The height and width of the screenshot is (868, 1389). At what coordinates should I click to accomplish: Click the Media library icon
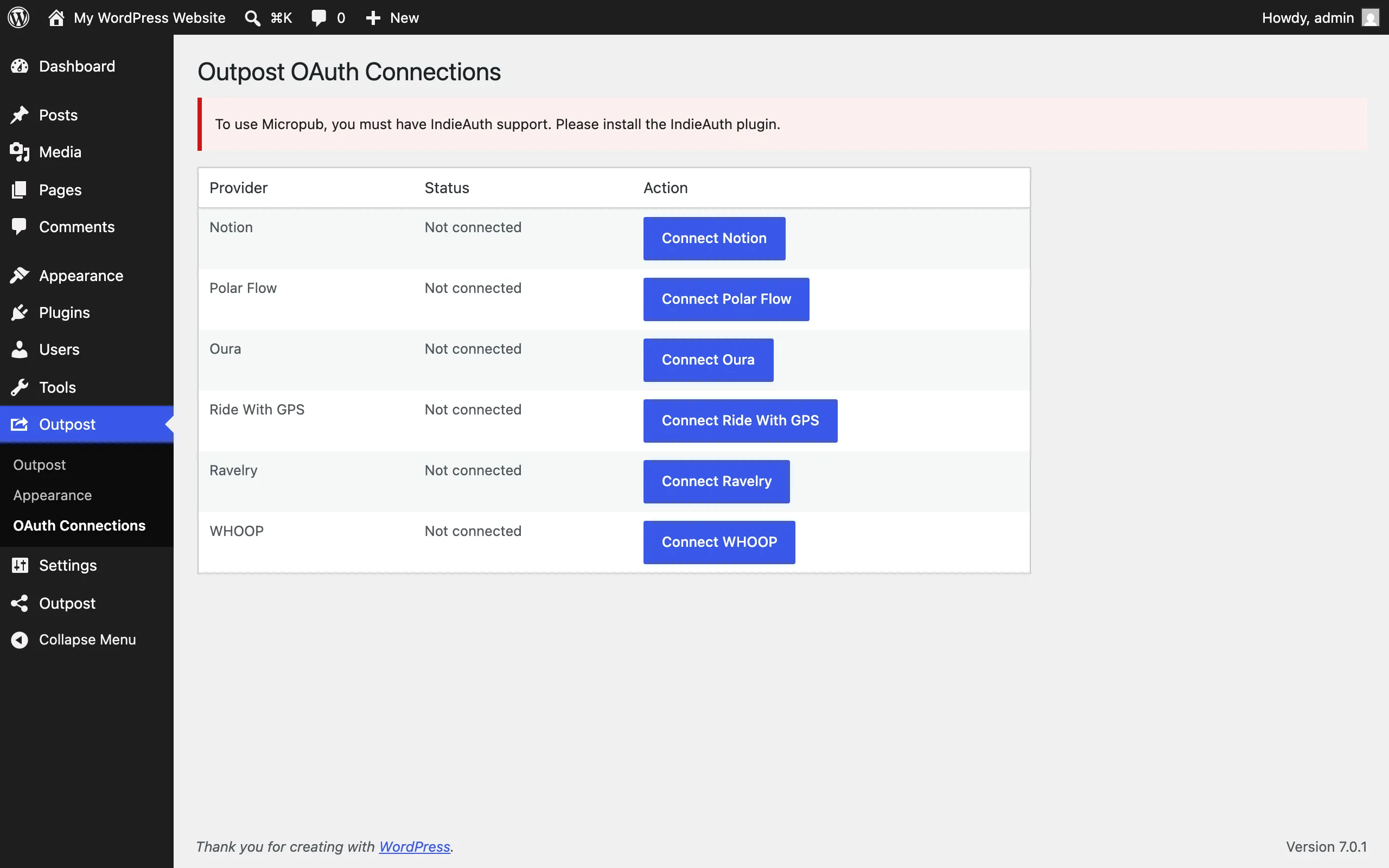tap(20, 152)
